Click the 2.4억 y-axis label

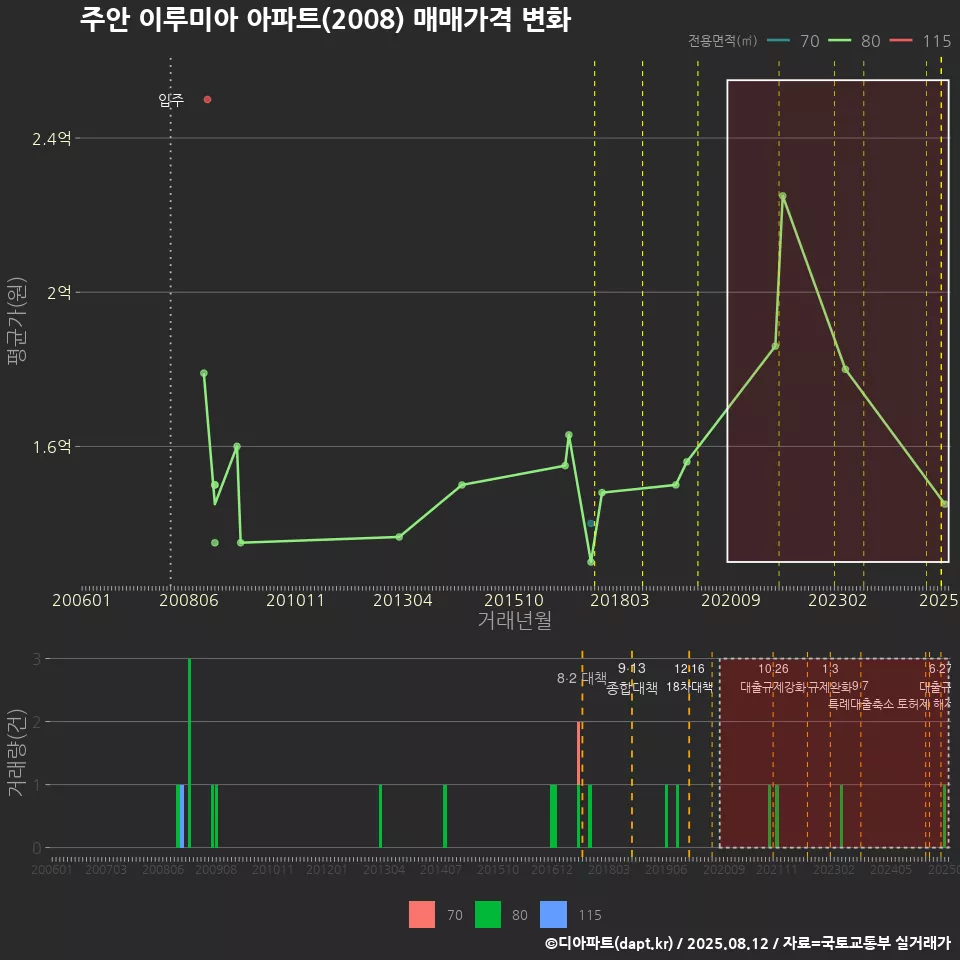coord(51,139)
